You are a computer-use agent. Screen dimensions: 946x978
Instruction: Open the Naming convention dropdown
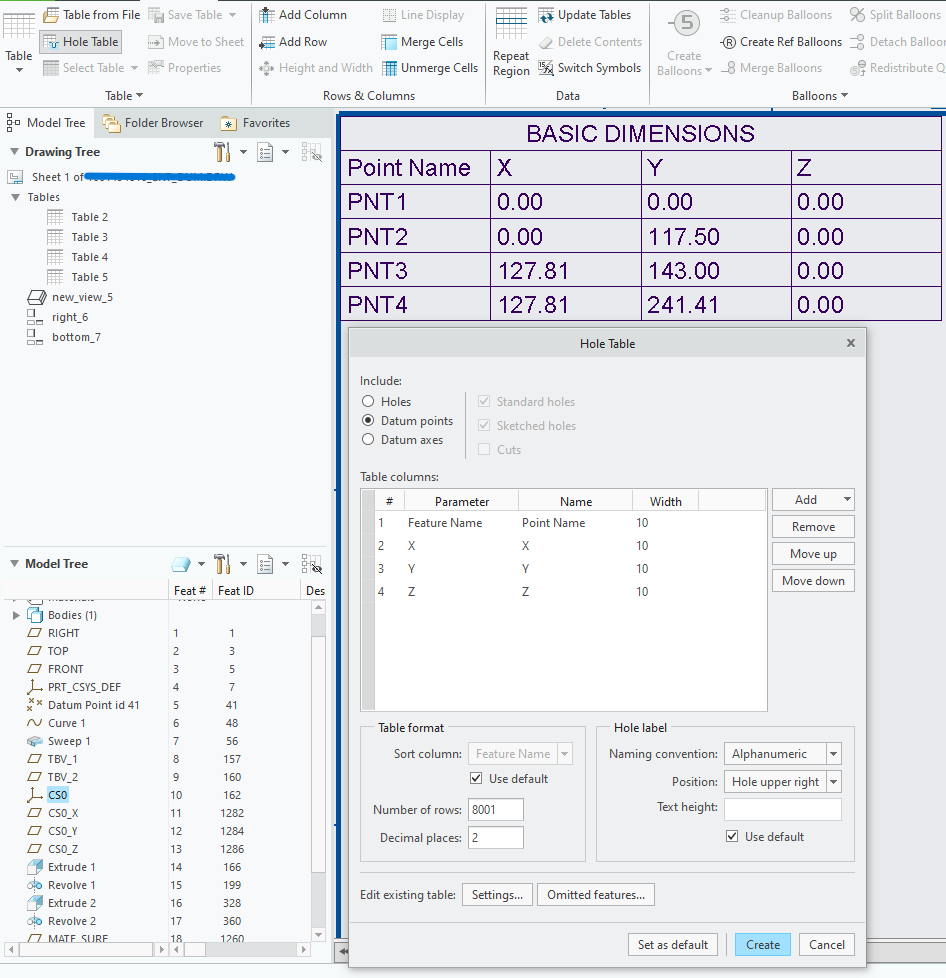(x=833, y=754)
